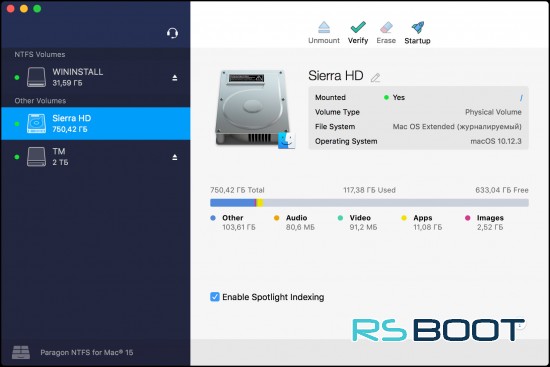Viewport: 550px width, 367px height.
Task: Click the 'Physical Volume' value
Action: pyautogui.click(x=493, y=112)
